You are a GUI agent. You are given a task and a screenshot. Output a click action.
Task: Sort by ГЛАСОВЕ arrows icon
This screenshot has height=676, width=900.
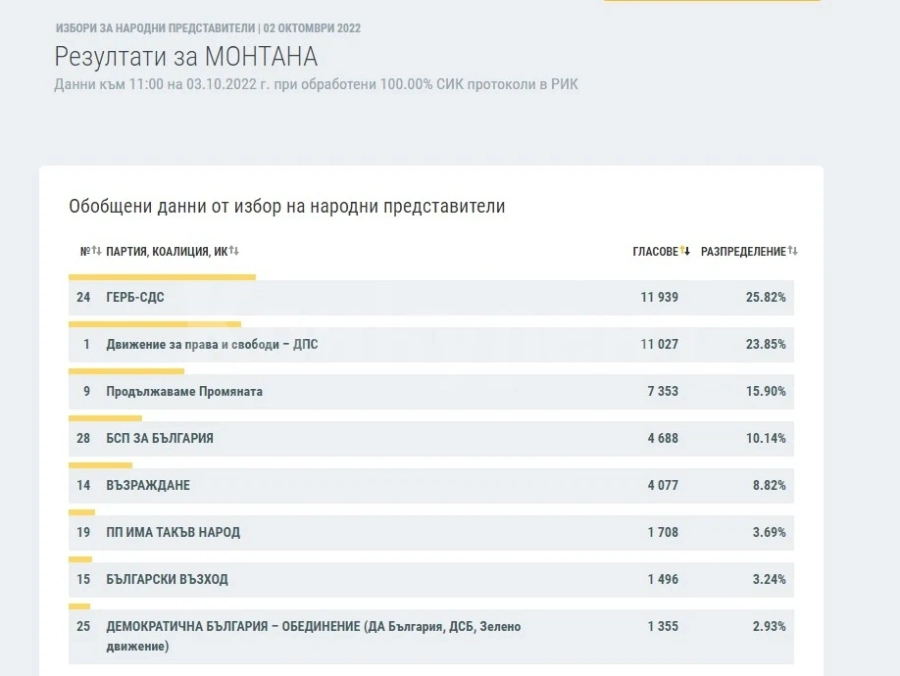[x=685, y=251]
